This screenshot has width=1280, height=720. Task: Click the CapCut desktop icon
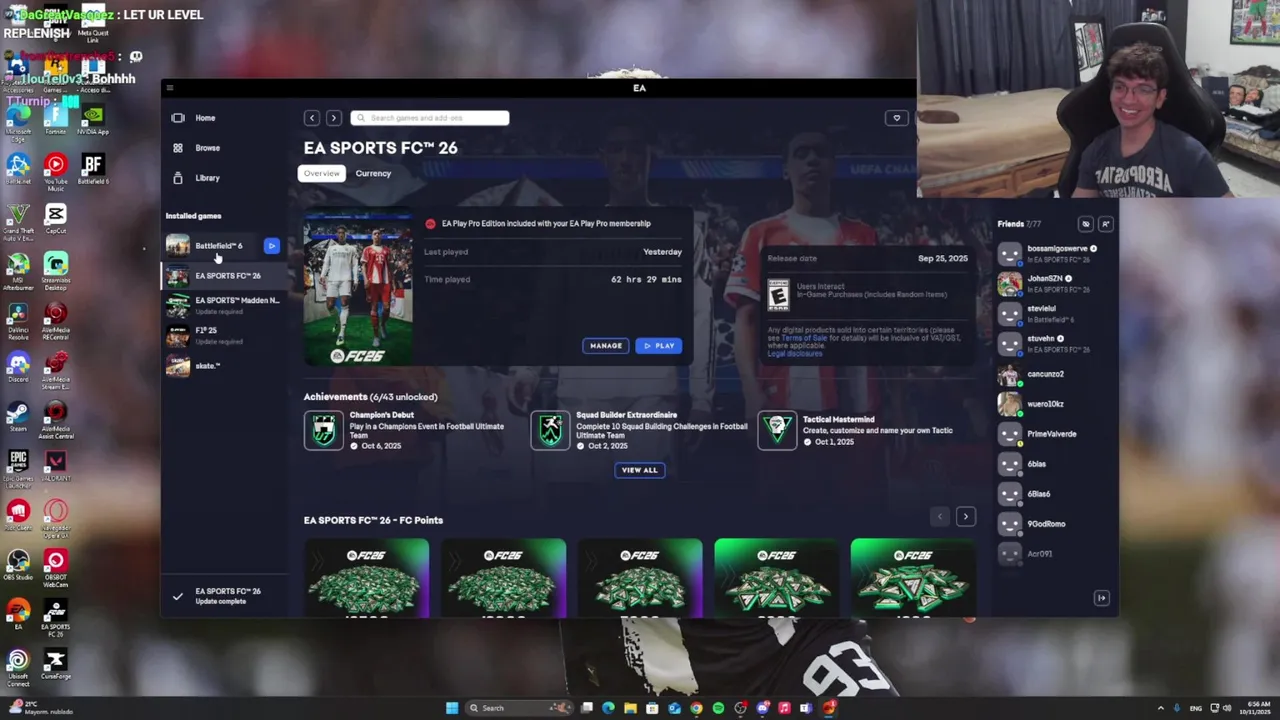pyautogui.click(x=56, y=219)
